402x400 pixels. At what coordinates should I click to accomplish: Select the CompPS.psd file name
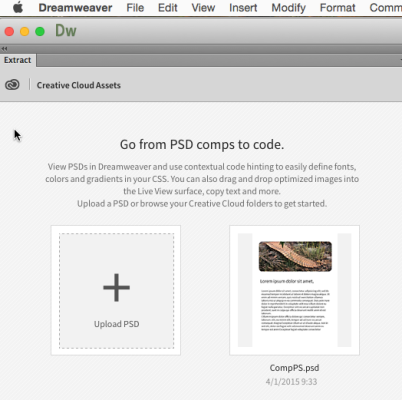point(294,368)
